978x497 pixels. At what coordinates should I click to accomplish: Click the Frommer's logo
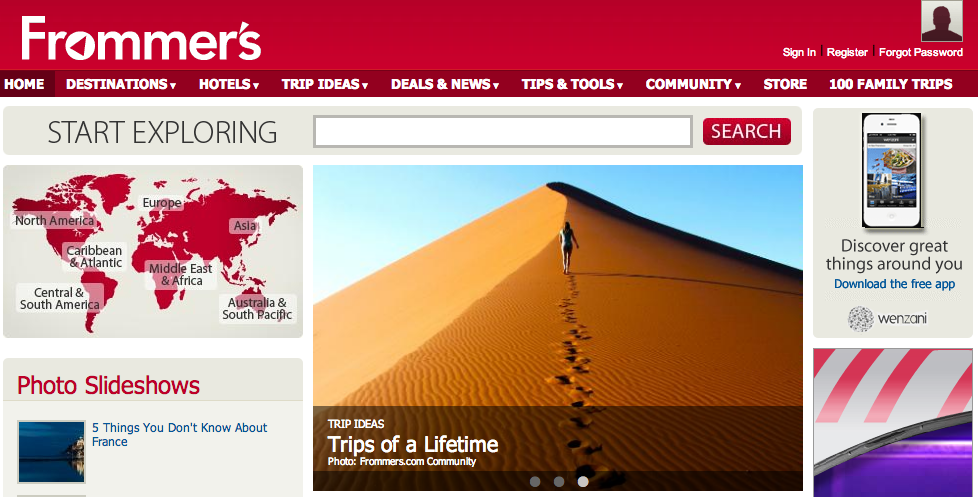(141, 39)
